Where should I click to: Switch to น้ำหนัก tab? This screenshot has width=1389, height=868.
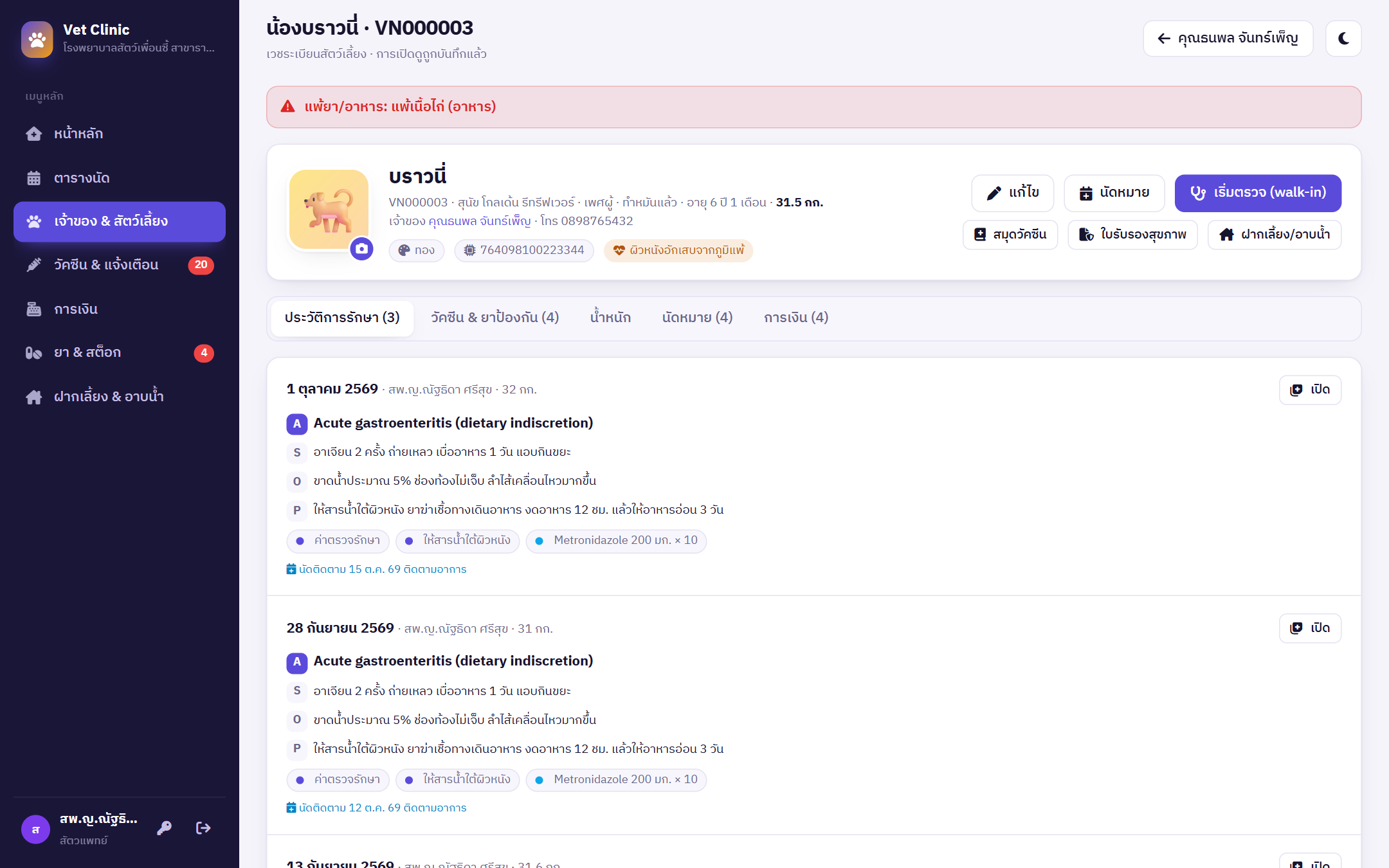[x=610, y=318]
